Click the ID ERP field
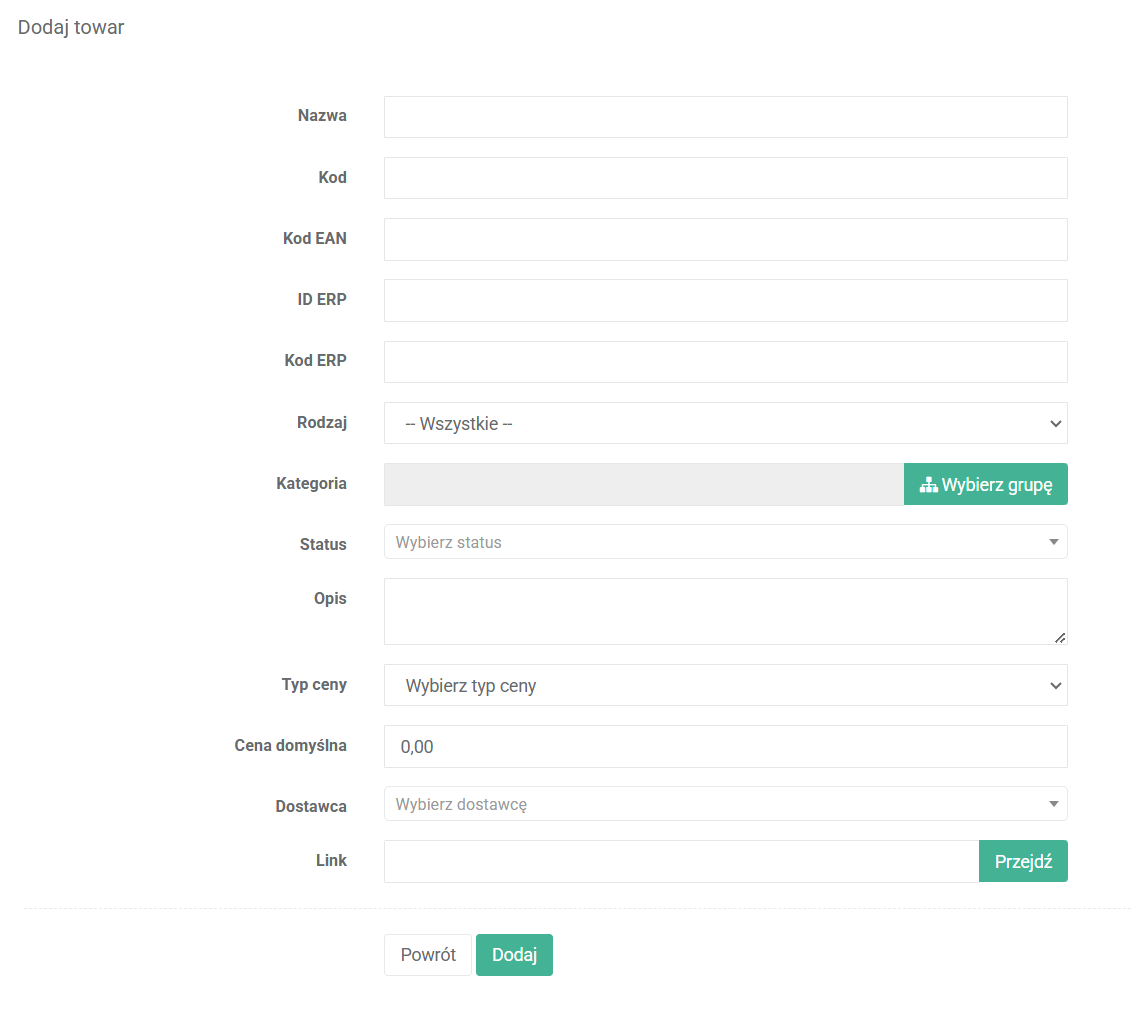Viewport: 1132px width, 1012px height. tap(725, 300)
